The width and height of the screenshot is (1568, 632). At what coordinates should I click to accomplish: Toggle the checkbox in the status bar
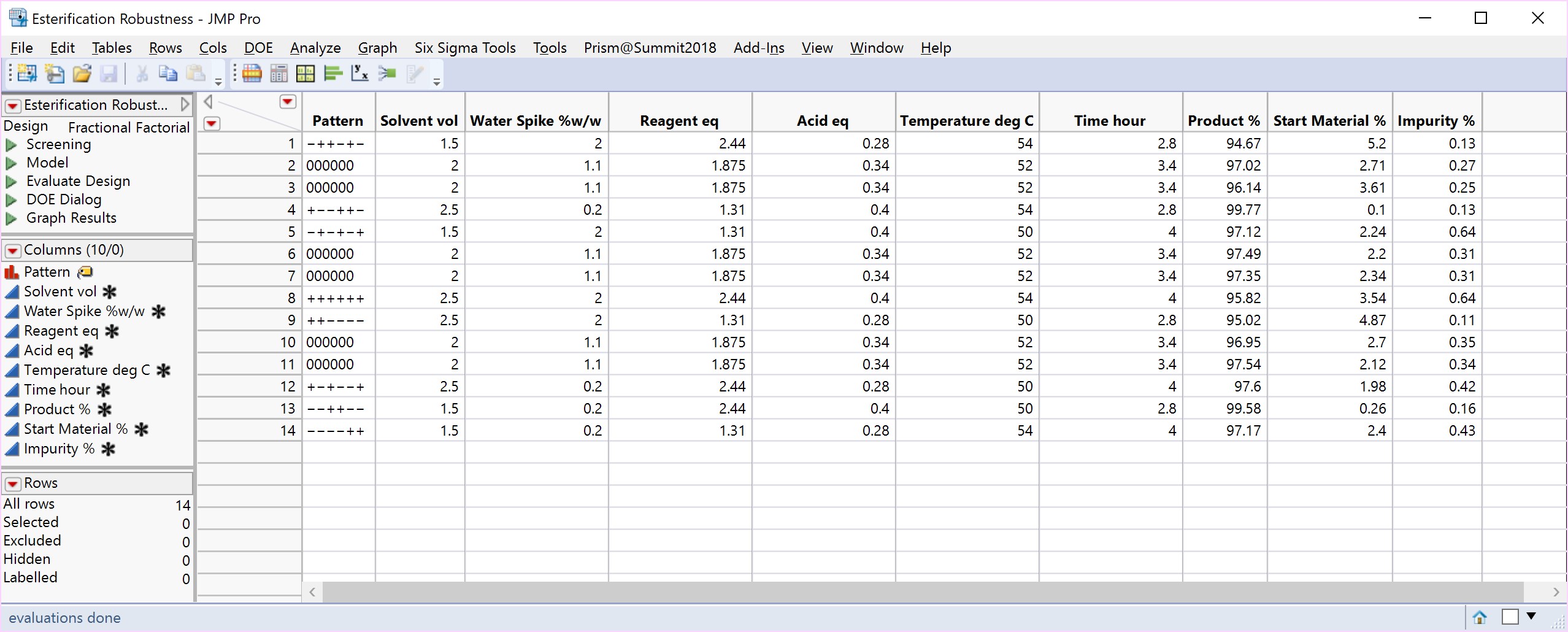pos(1510,617)
